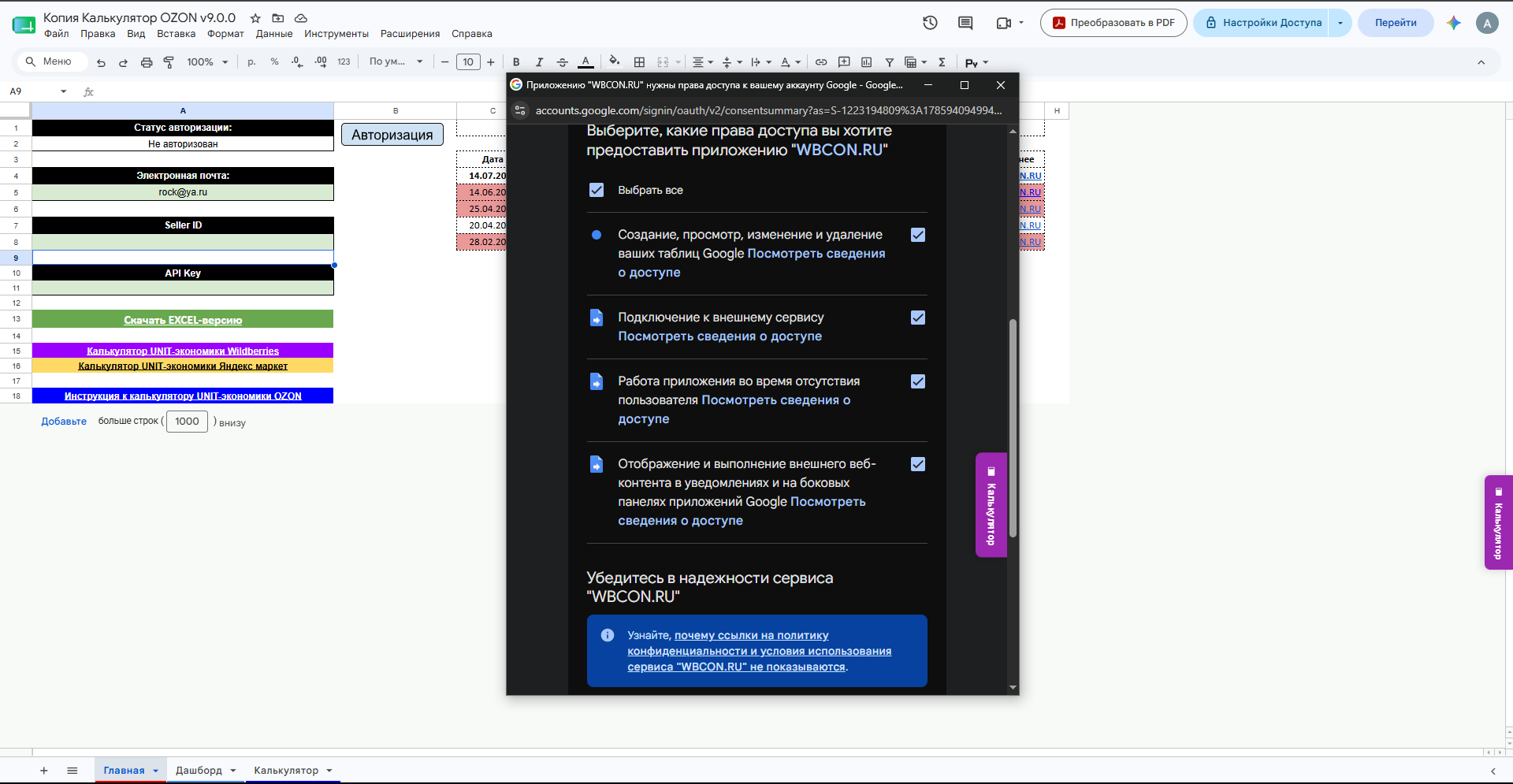Move document to folder icon

(x=277, y=18)
